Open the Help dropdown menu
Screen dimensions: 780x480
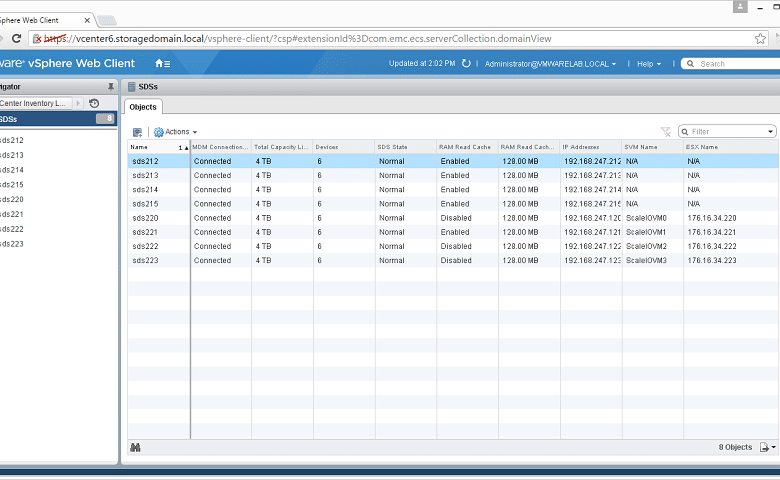tap(649, 64)
